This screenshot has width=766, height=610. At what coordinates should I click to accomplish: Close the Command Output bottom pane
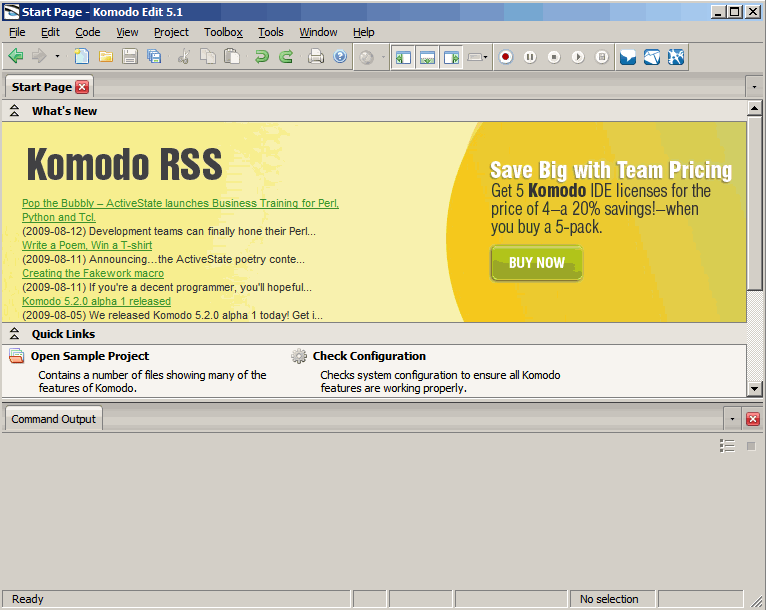[753, 419]
